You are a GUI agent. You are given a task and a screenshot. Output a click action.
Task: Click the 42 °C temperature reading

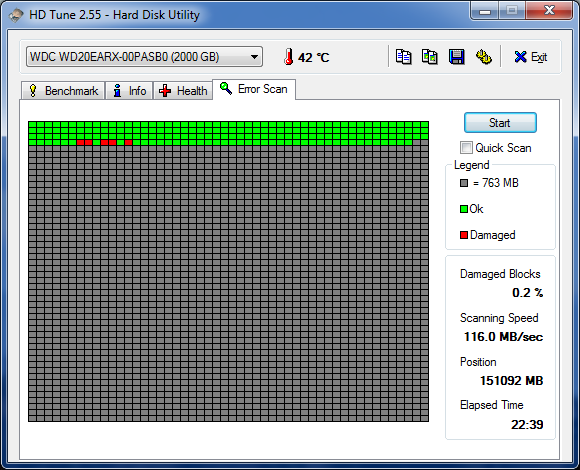[314, 58]
